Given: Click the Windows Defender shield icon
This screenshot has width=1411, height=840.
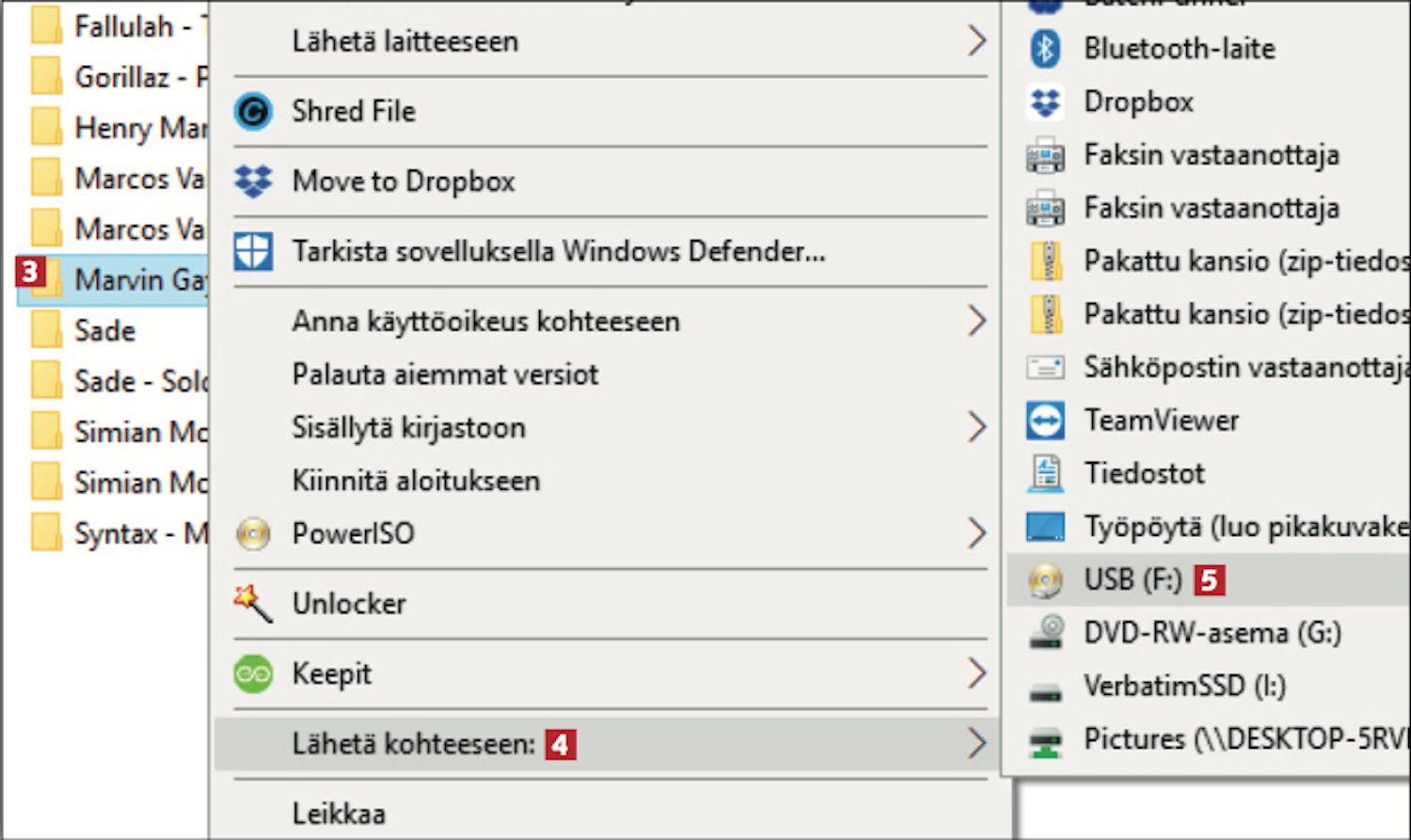Looking at the screenshot, I should pos(253,251).
